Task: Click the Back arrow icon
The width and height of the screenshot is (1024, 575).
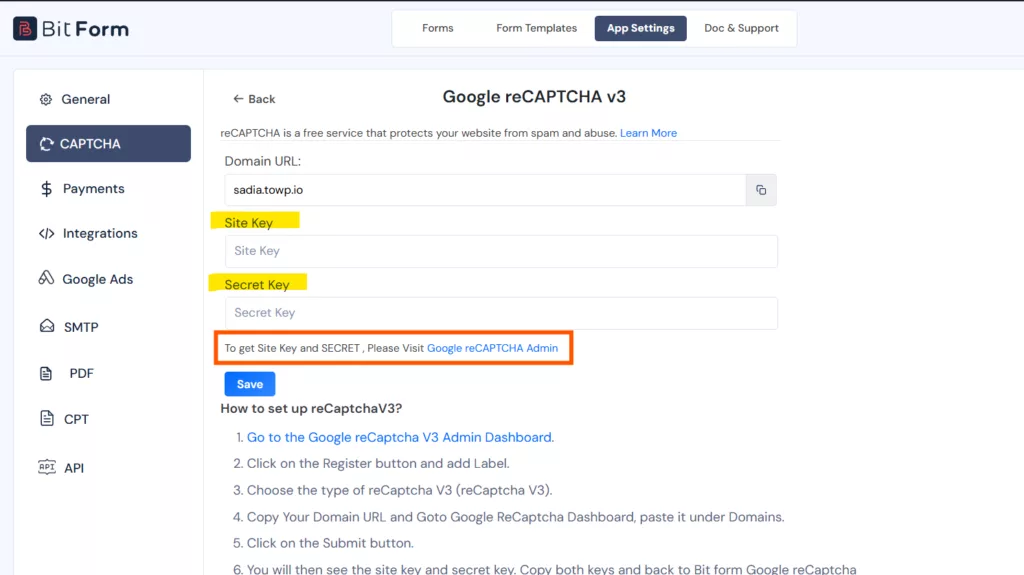Action: tap(238, 99)
